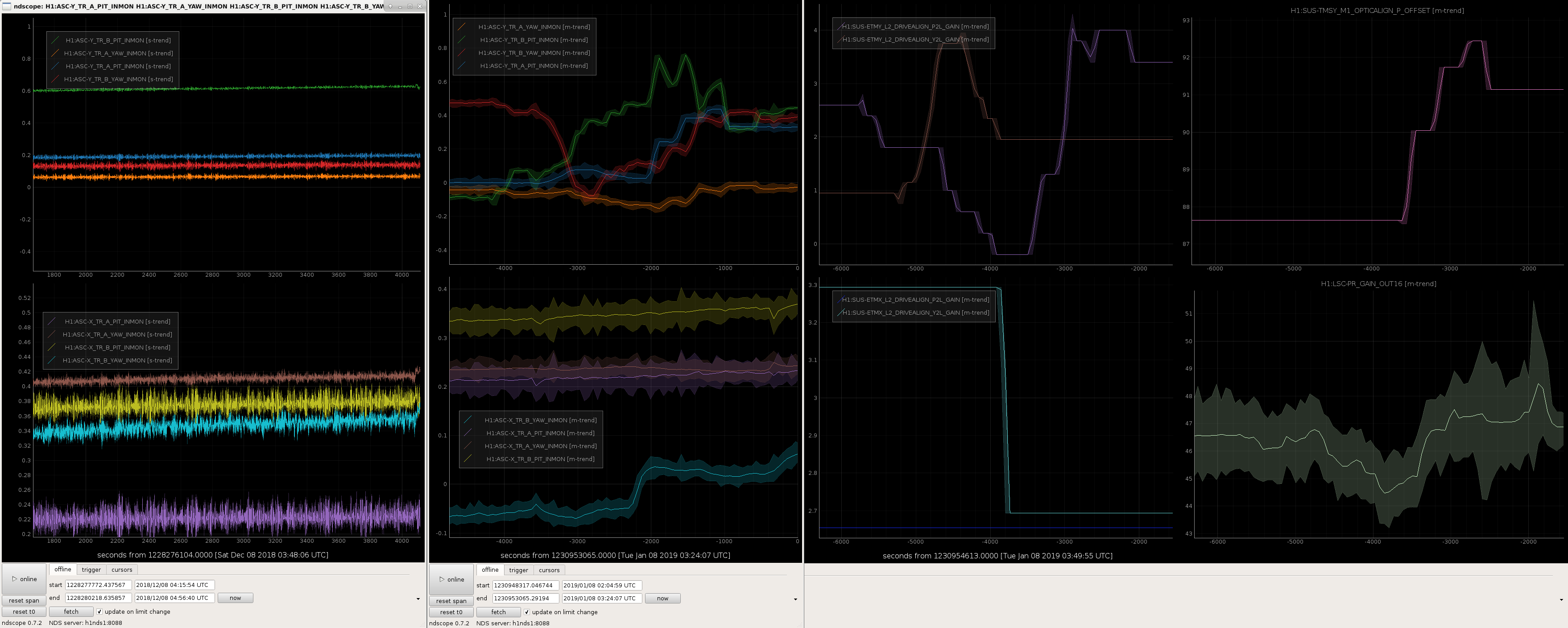
Task: Click orange H1:ASC-Y_TR_A_YAW_INMON s-trend legend line
Action: point(55,53)
